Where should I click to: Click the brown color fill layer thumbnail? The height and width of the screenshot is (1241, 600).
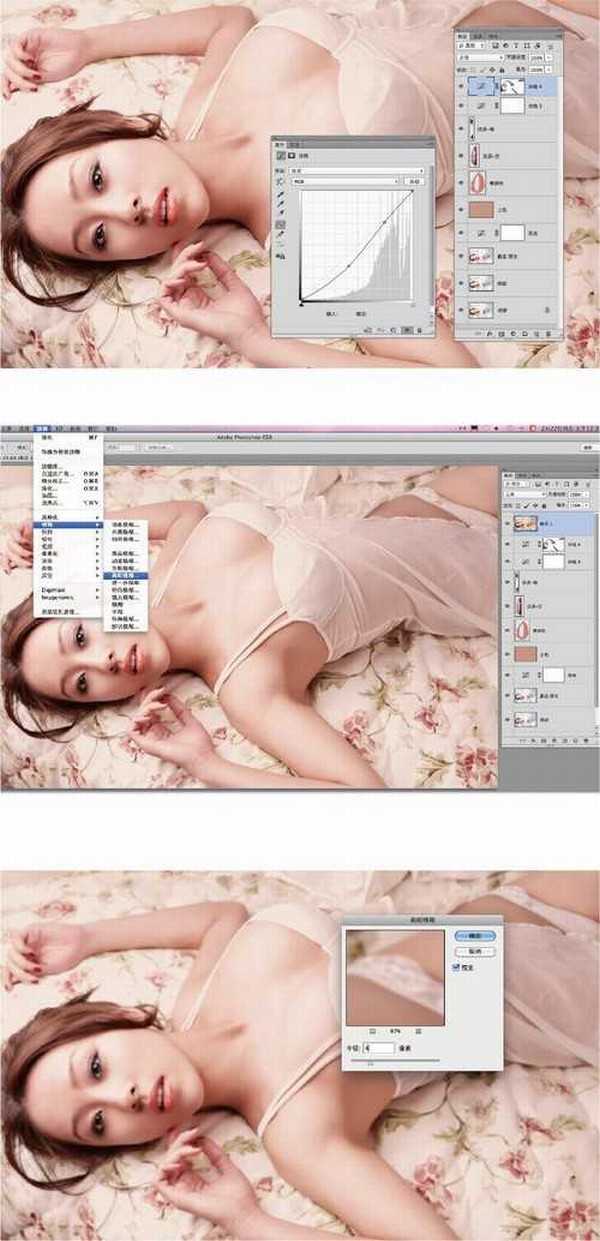coord(480,211)
